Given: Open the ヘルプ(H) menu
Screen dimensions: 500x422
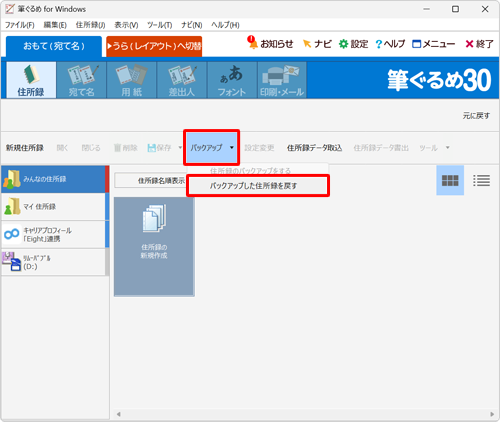Looking at the screenshot, I should (225, 25).
